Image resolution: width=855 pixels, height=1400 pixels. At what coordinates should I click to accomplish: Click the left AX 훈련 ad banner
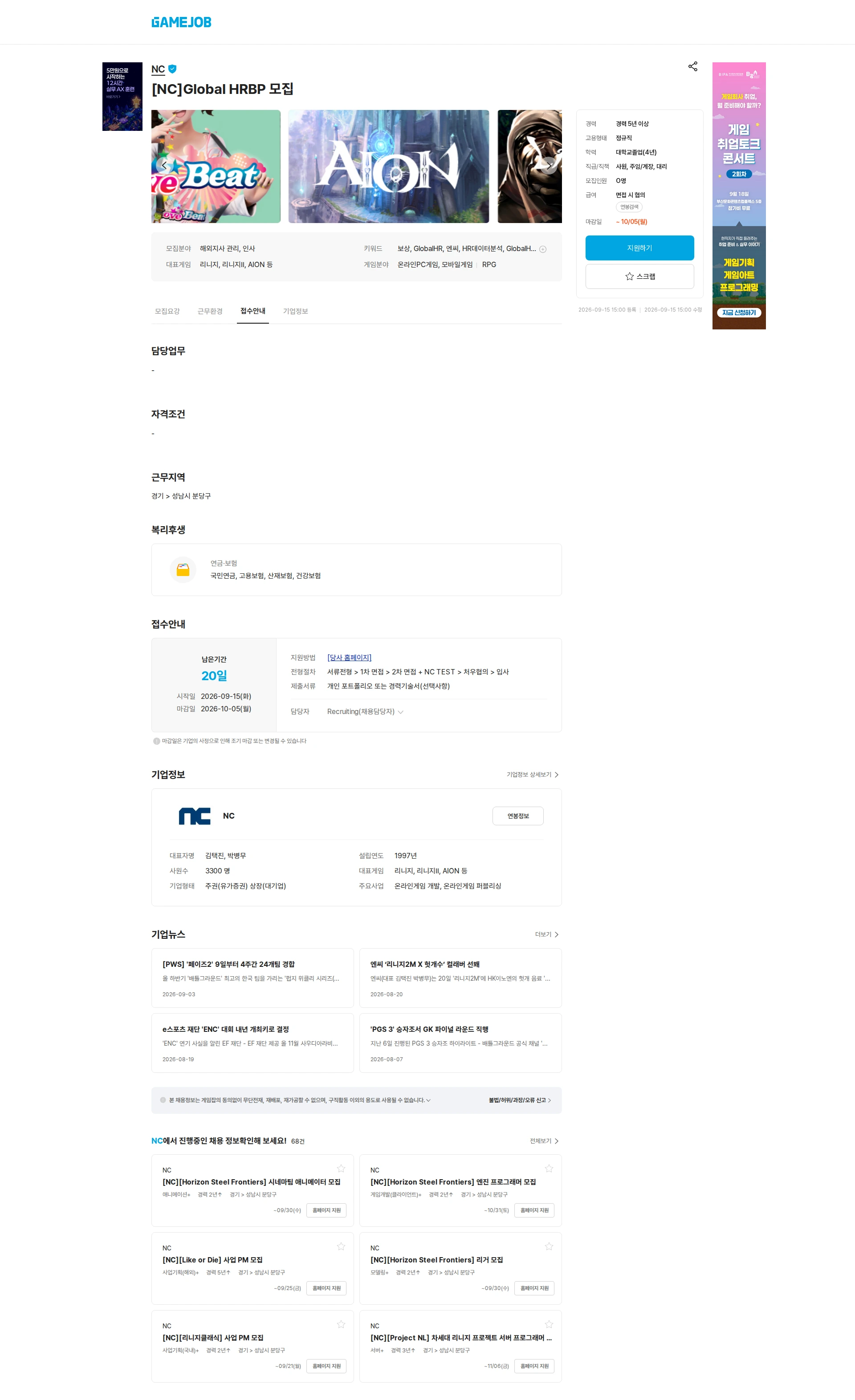122,97
